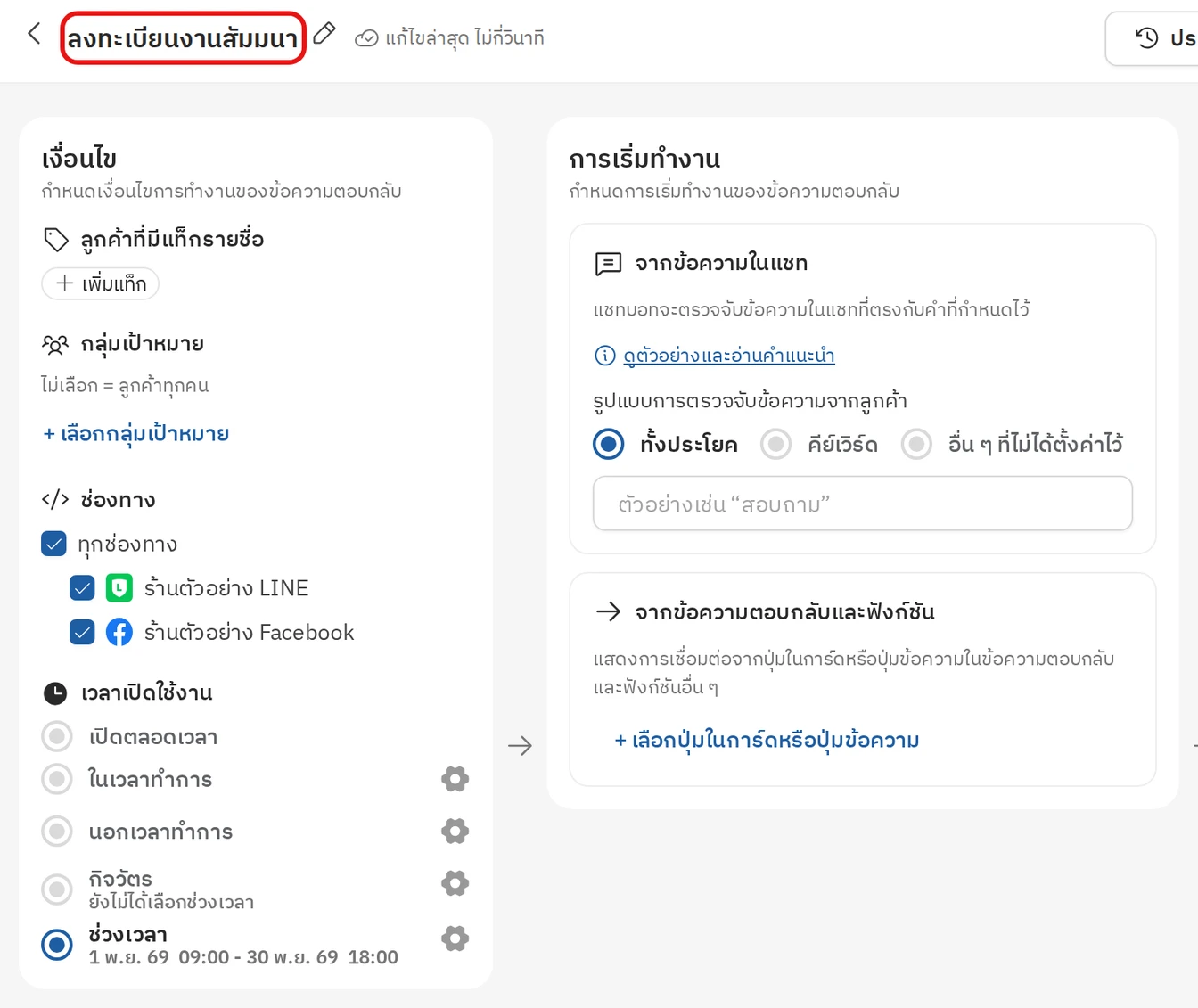This screenshot has height=1008, width=1198.
Task: Click the ยังไม่ได้เลือกช่วงเวลา text
Action: coord(171,902)
